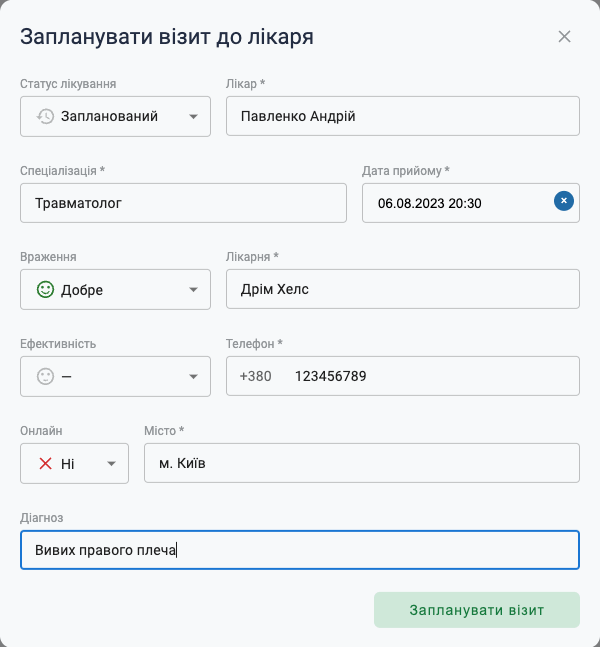This screenshot has width=600, height=647.
Task: Click the Статус лікування label
Action: [68, 84]
